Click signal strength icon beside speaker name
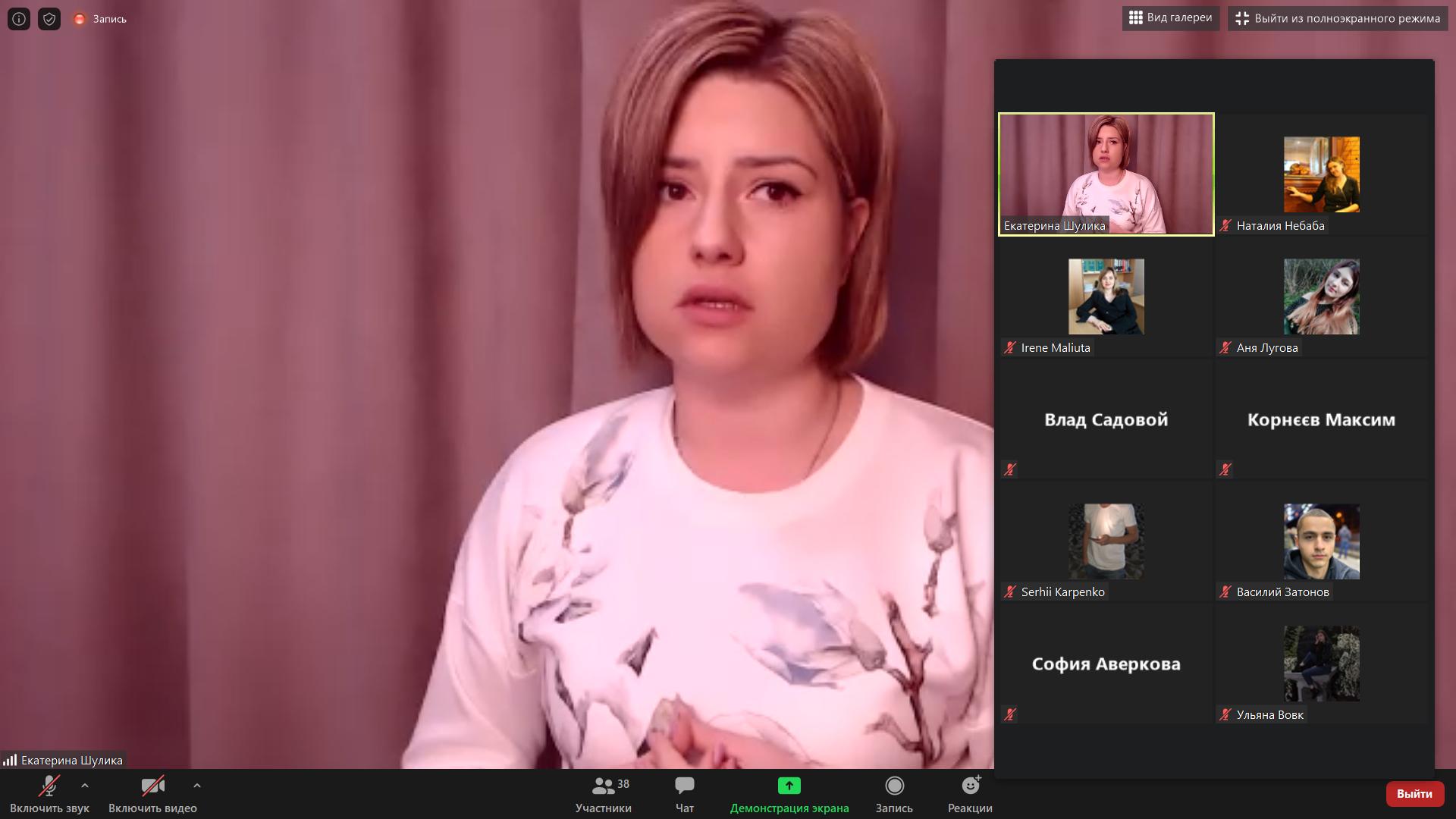Image resolution: width=1456 pixels, height=819 pixels. click(10, 760)
